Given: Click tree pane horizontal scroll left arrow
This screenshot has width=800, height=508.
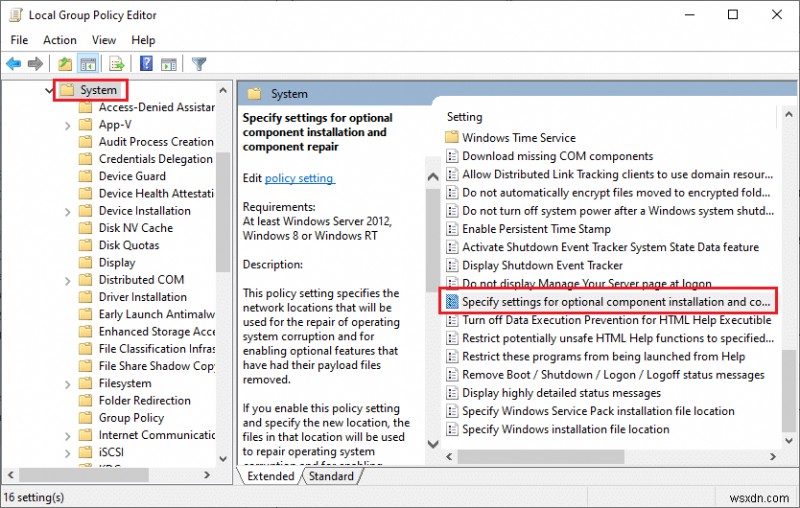Looking at the screenshot, I should (x=10, y=475).
